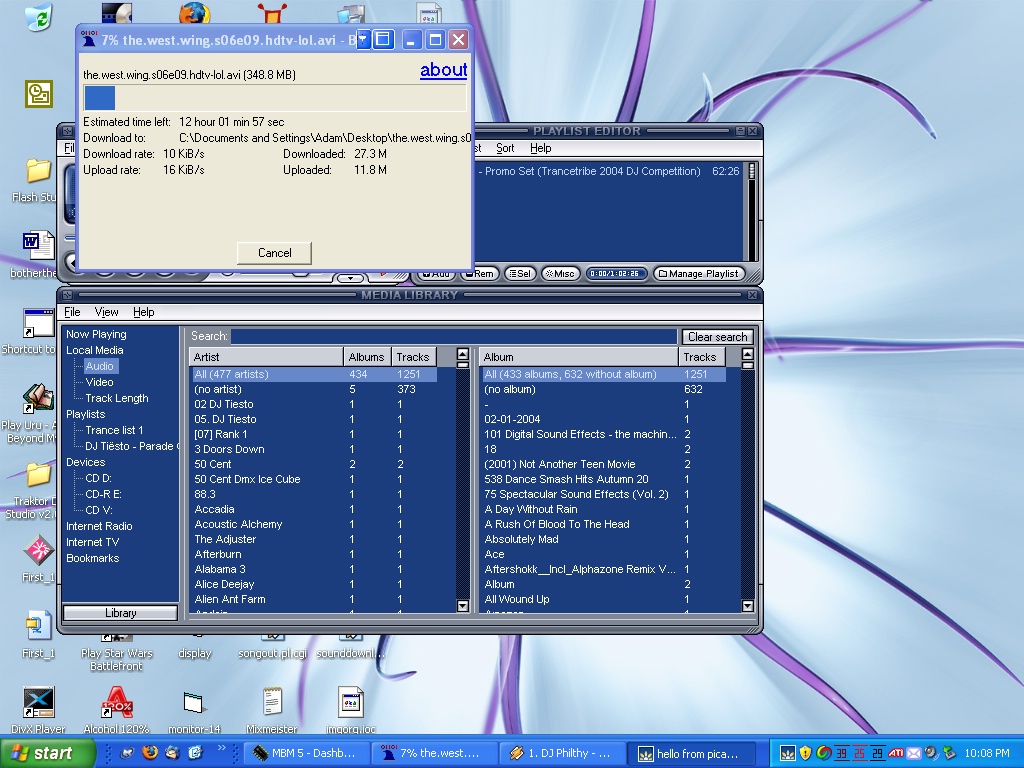Screen dimensions: 1024x768
Task: Click the Clear search button
Action: (x=717, y=336)
